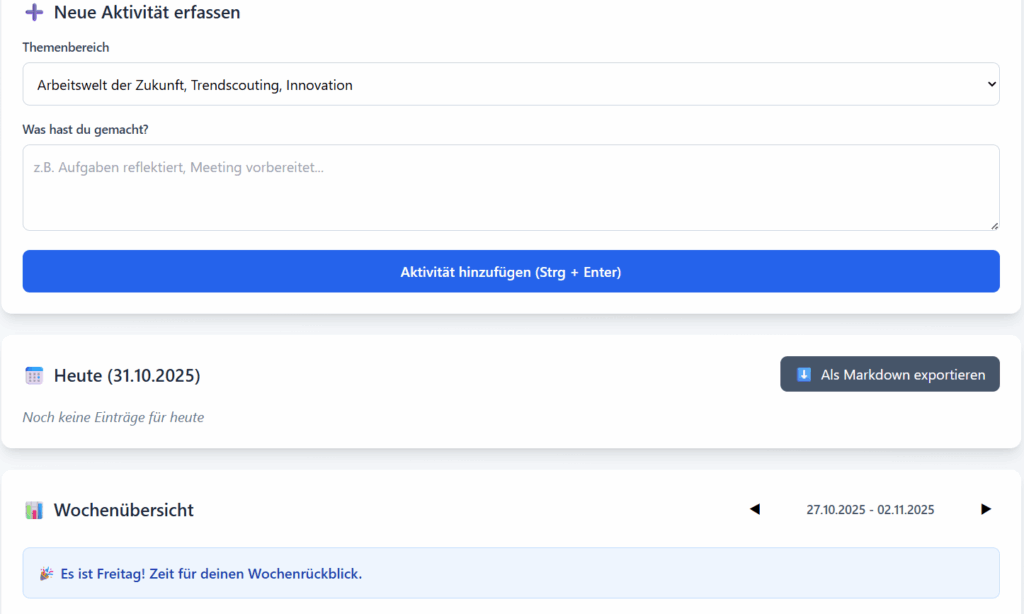1024x614 pixels.
Task: Click the bar chart icon beside Wochenübersicht
Action: point(34,510)
